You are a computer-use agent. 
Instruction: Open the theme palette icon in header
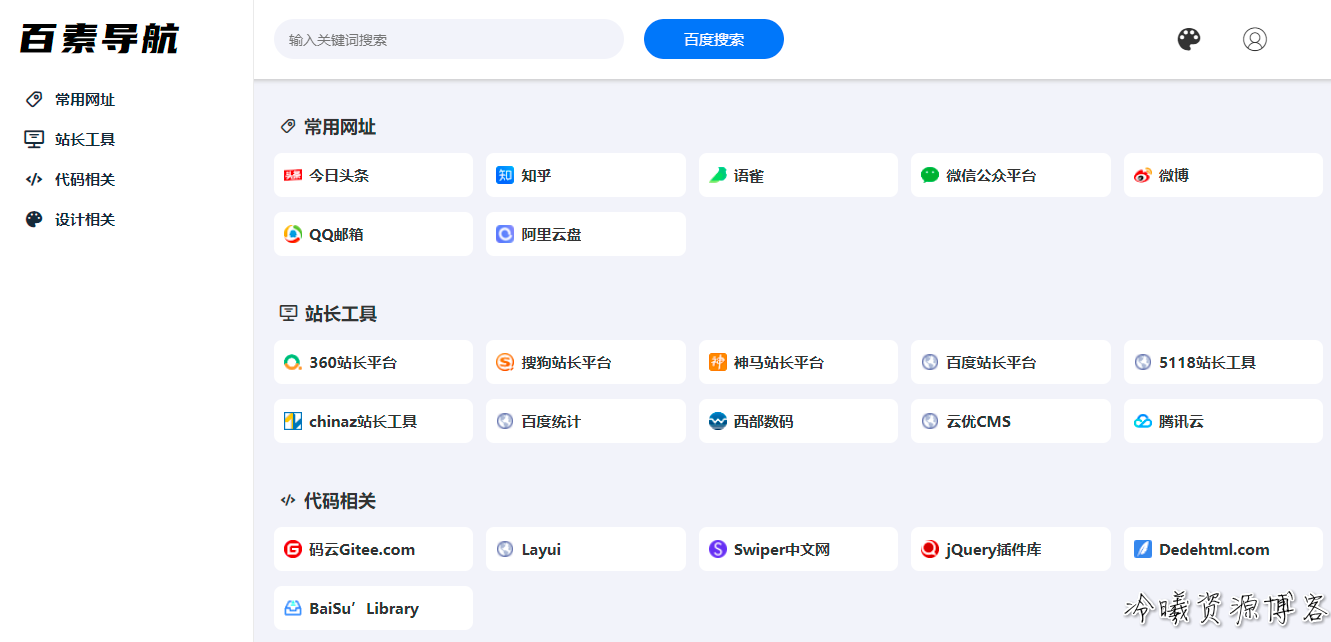pyautogui.click(x=1188, y=39)
